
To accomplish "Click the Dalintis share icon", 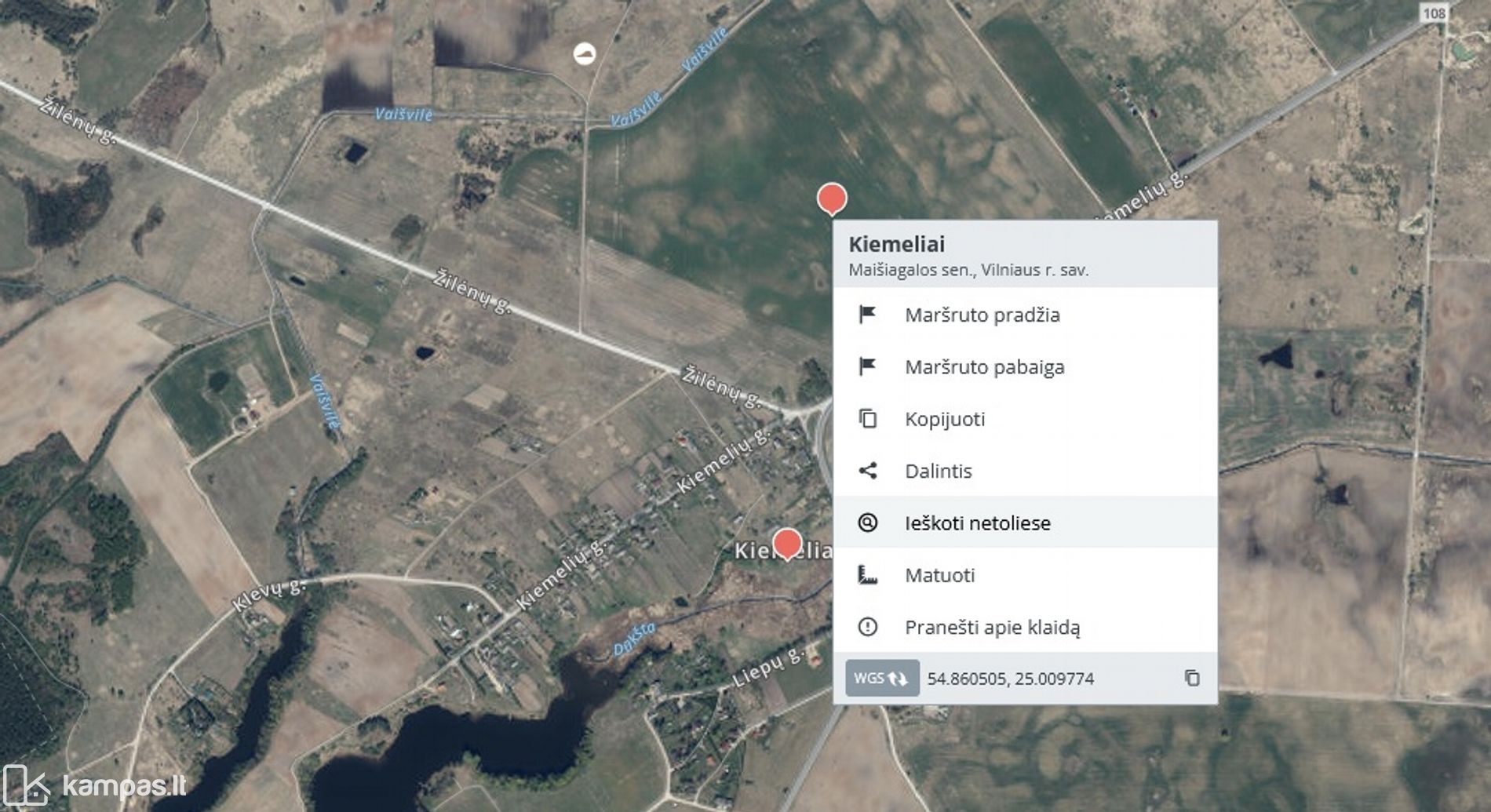I will (867, 471).
